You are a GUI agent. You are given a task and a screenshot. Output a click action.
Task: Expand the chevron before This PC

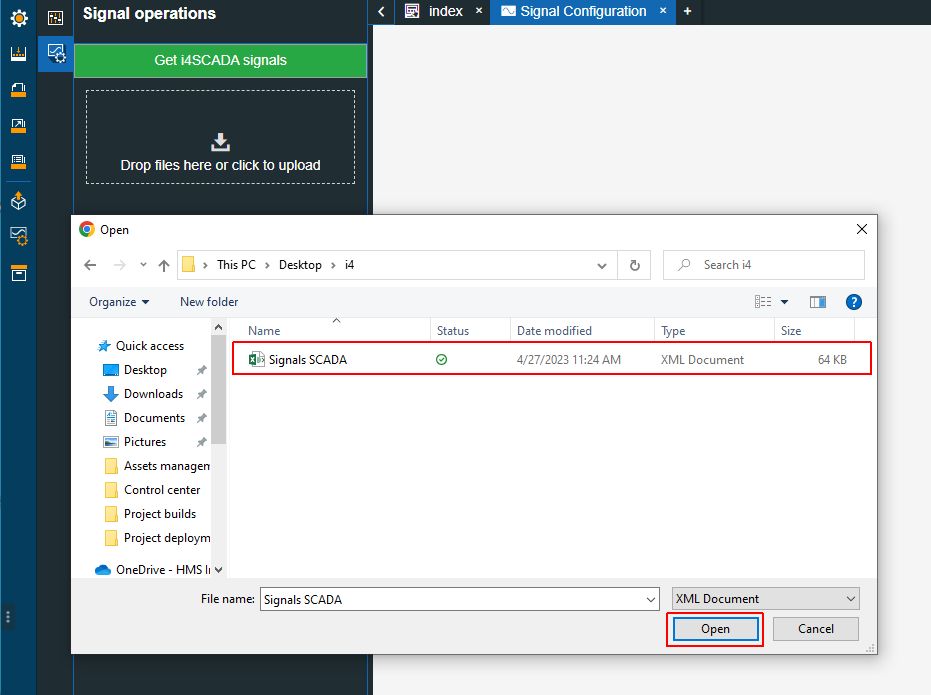coord(205,265)
